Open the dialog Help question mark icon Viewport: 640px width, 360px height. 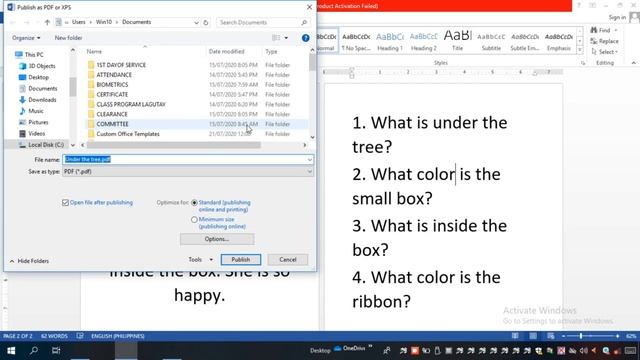coord(305,38)
